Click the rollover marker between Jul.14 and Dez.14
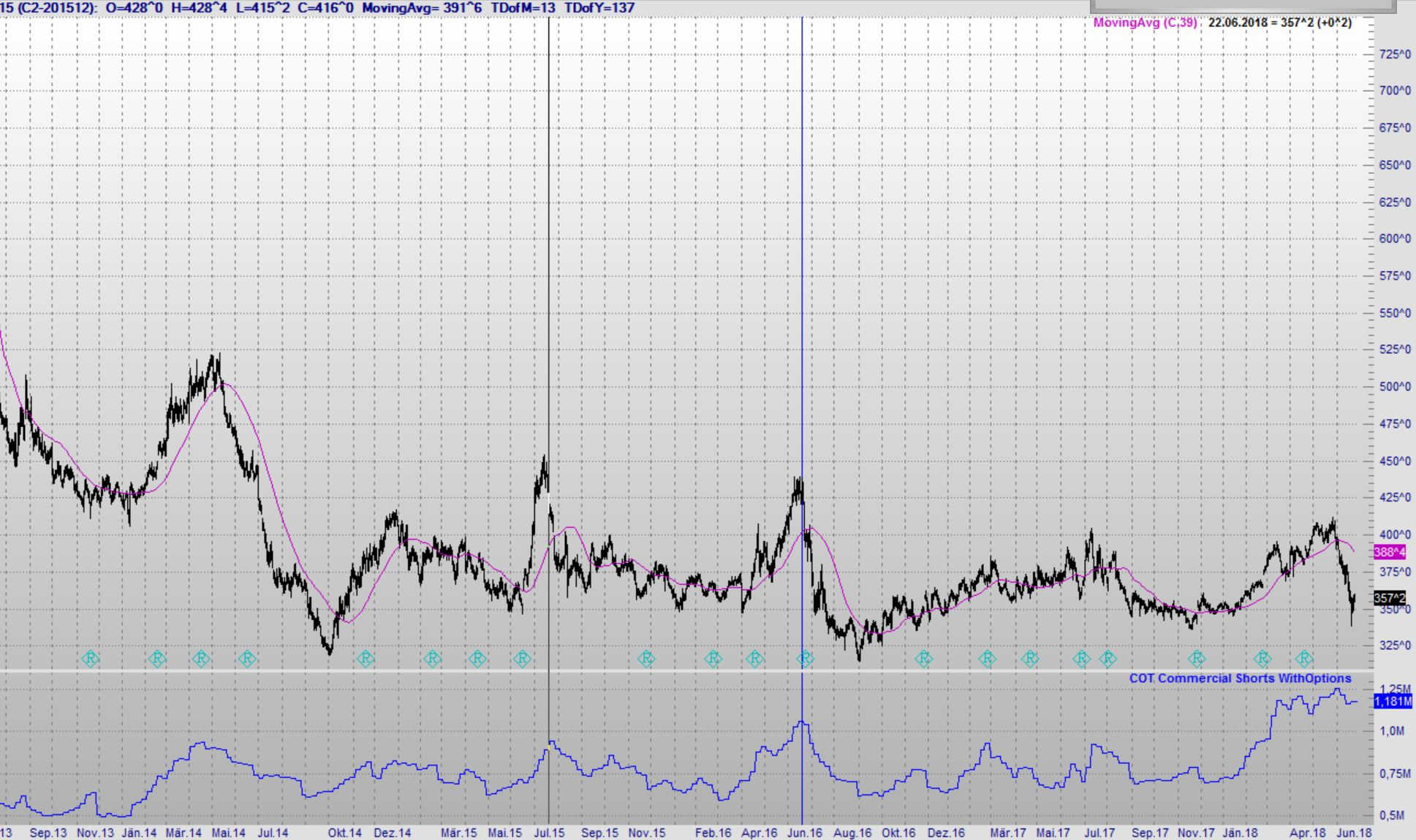The image size is (1416, 840). (365, 659)
